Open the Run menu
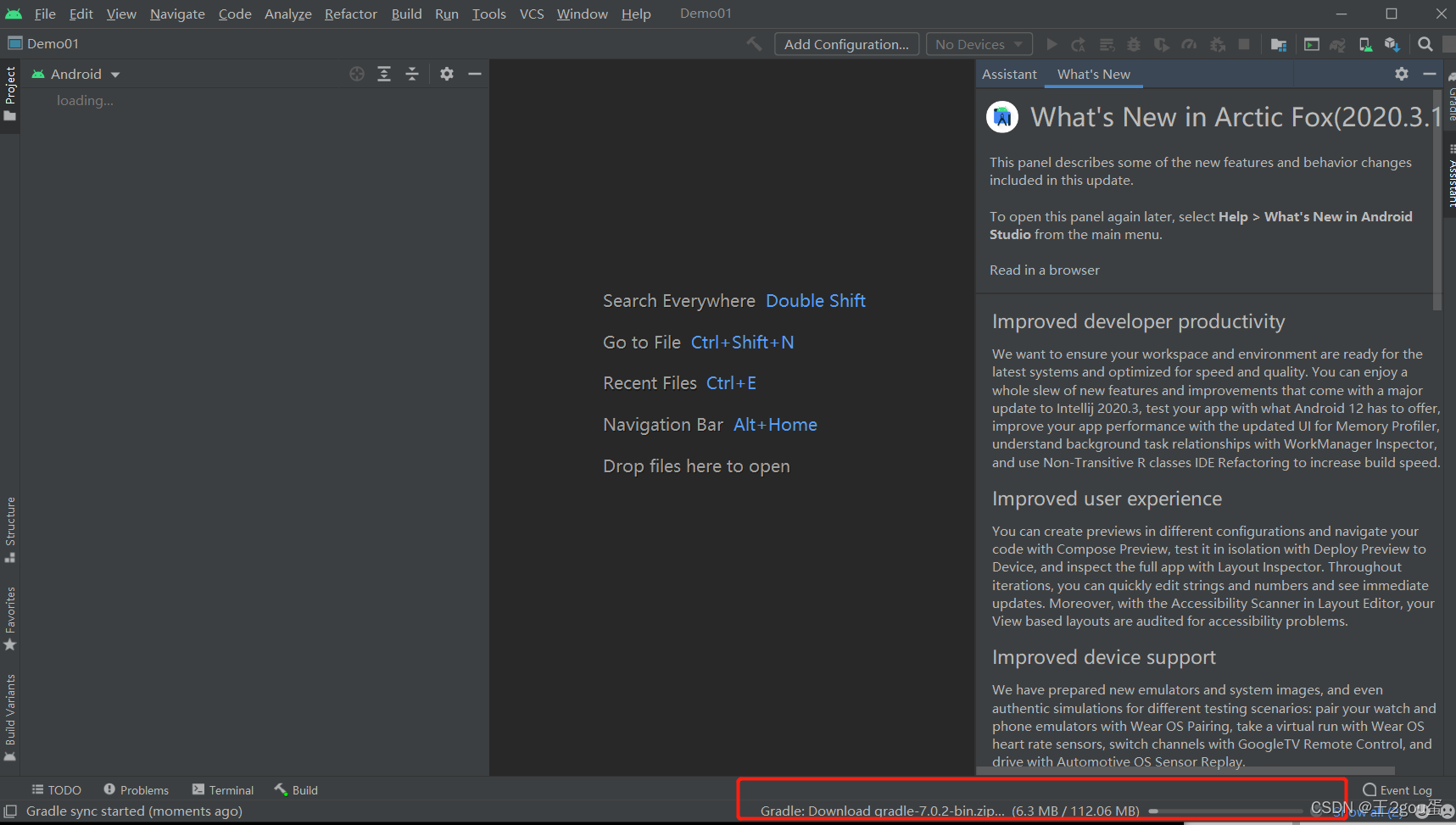The image size is (1456, 825). pos(447,14)
